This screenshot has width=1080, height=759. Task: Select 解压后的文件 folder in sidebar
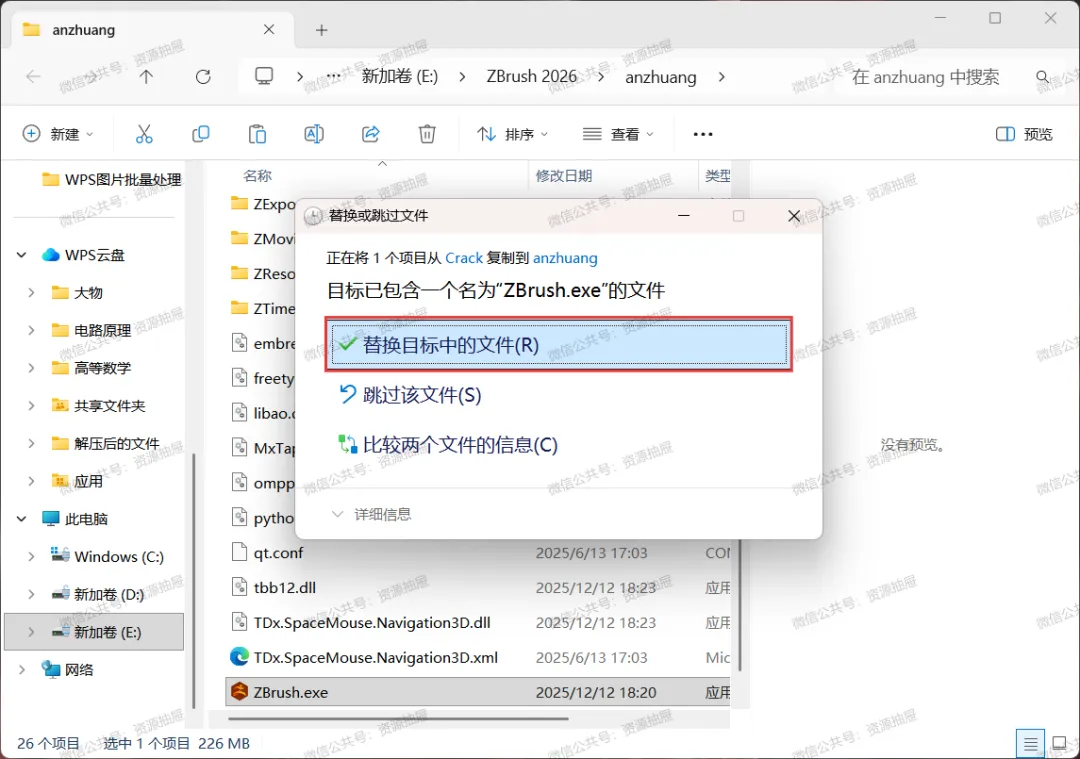click(116, 444)
